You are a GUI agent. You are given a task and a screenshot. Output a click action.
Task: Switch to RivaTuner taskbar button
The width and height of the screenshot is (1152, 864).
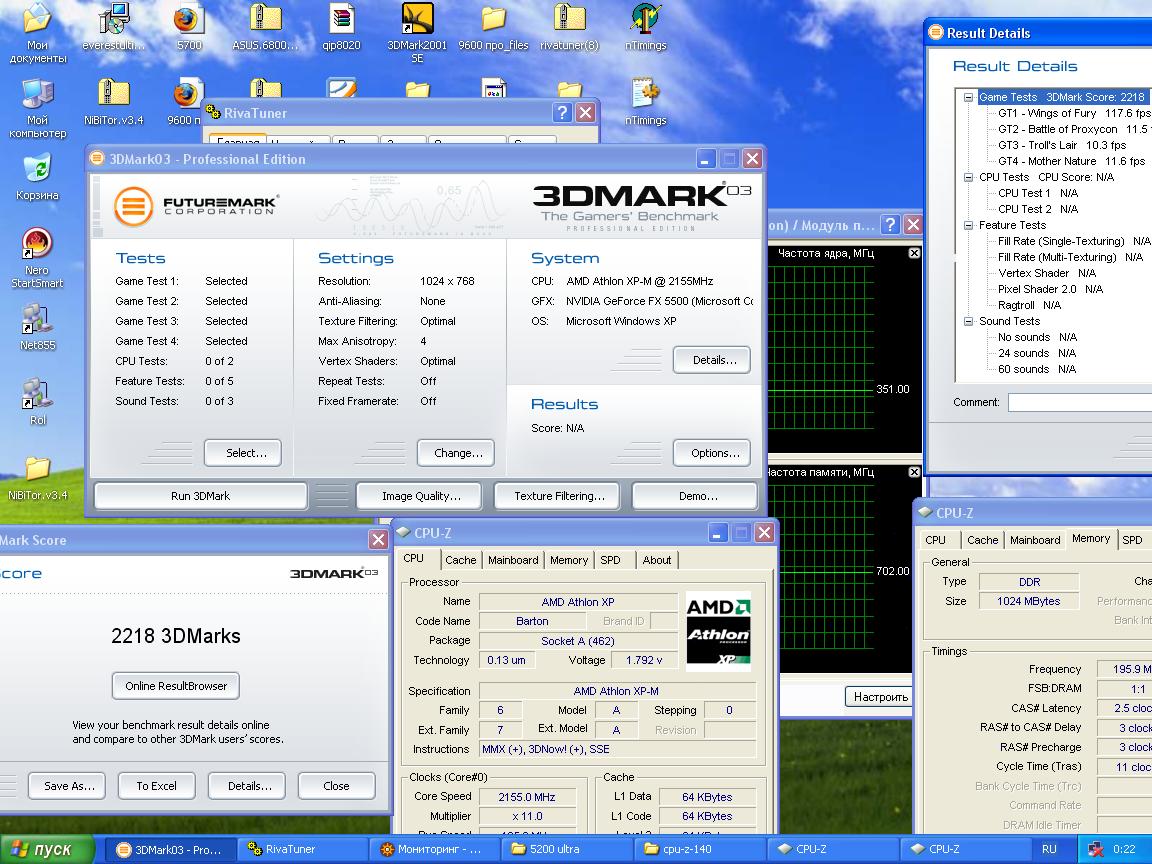[302, 849]
